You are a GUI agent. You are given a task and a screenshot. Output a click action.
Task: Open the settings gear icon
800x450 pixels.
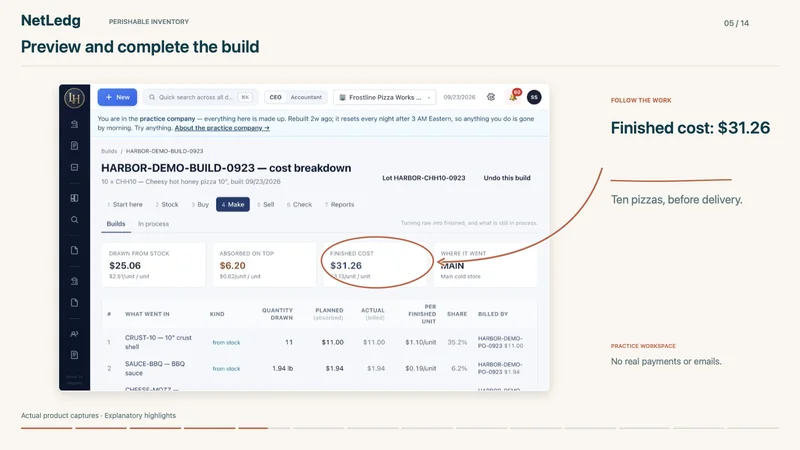(491, 97)
